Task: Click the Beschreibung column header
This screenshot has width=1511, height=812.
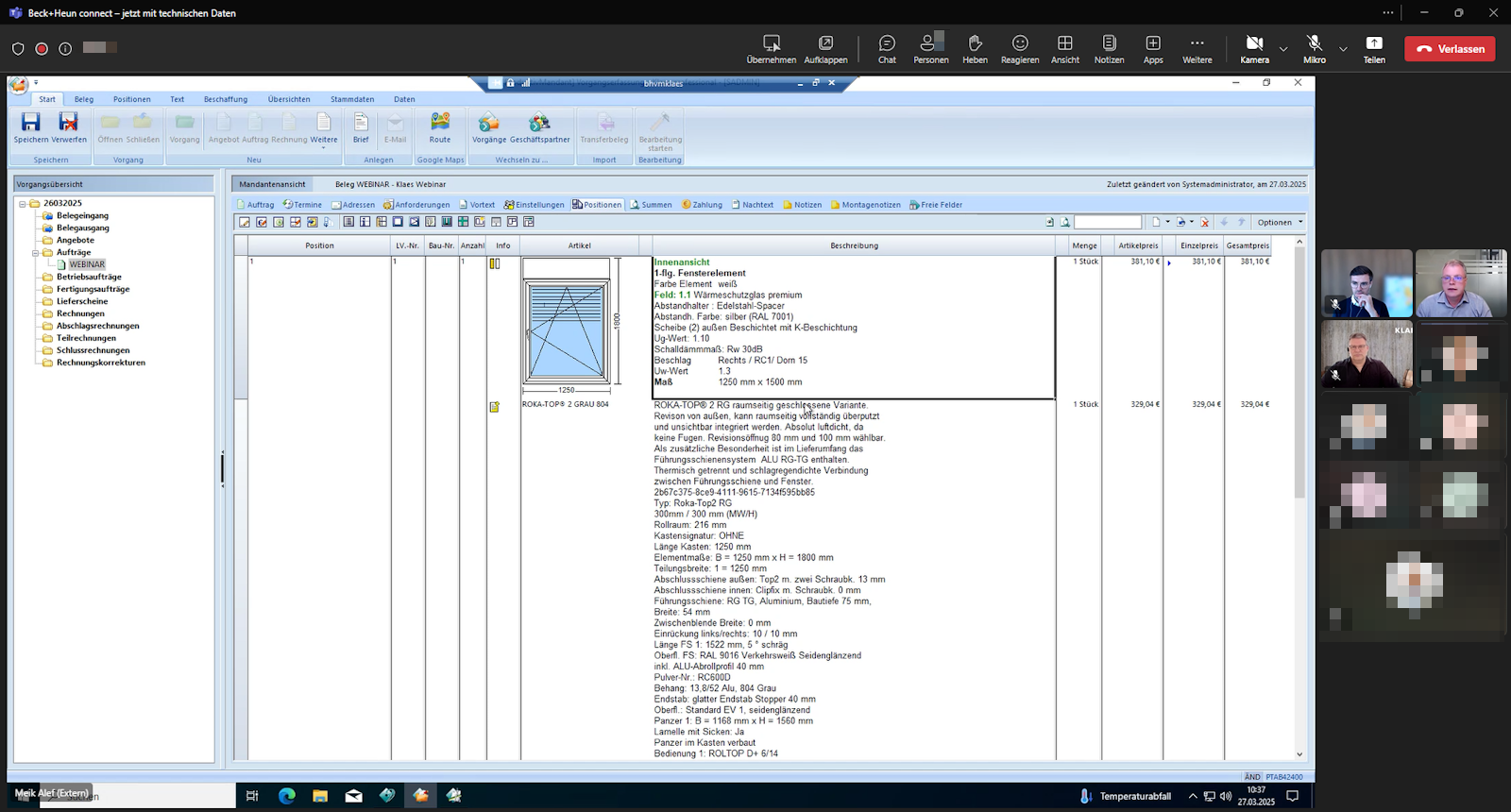Action: point(854,245)
